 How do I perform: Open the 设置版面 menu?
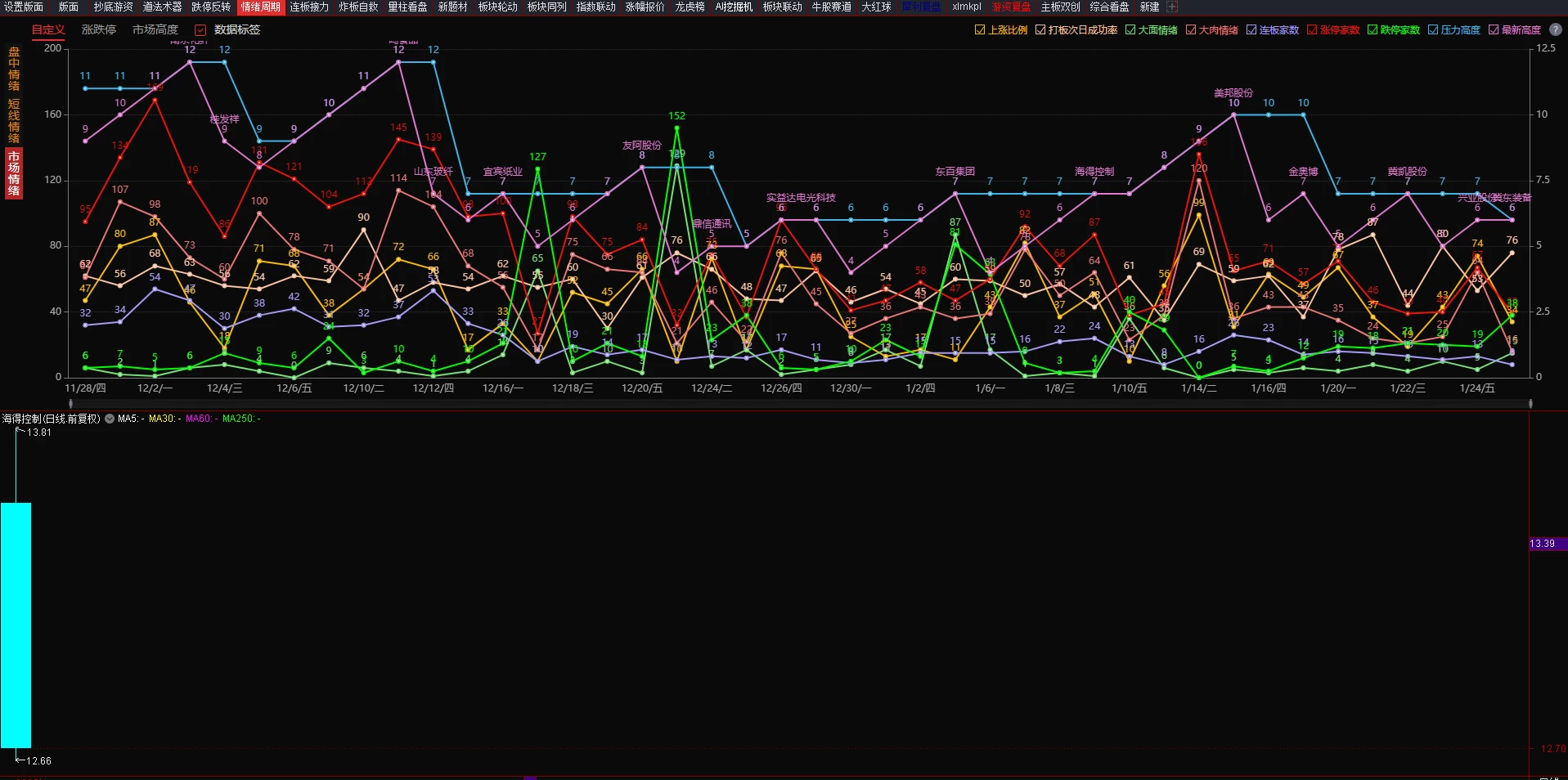(x=24, y=7)
